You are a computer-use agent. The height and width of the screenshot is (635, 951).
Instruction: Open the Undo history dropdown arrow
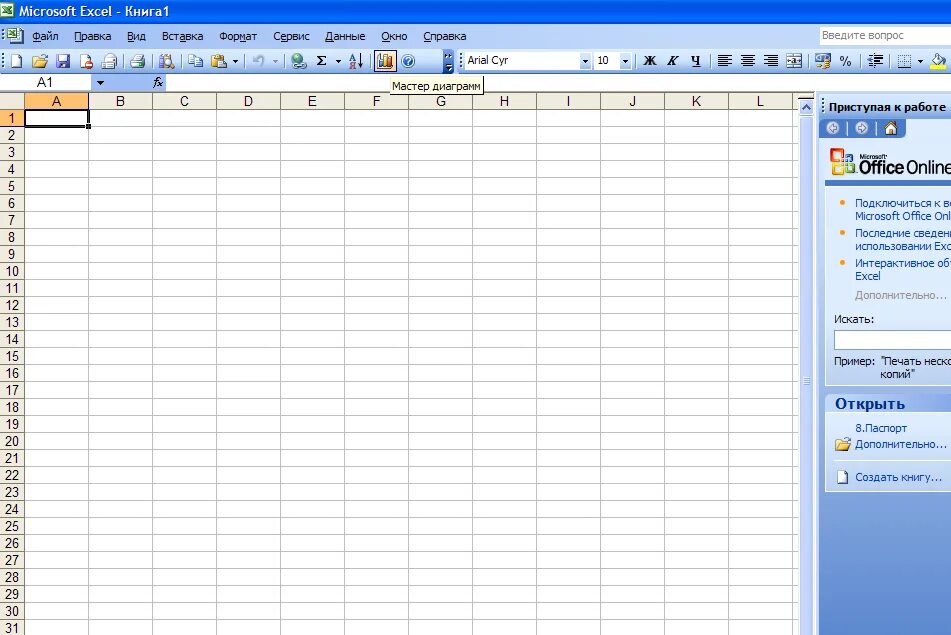(275, 61)
